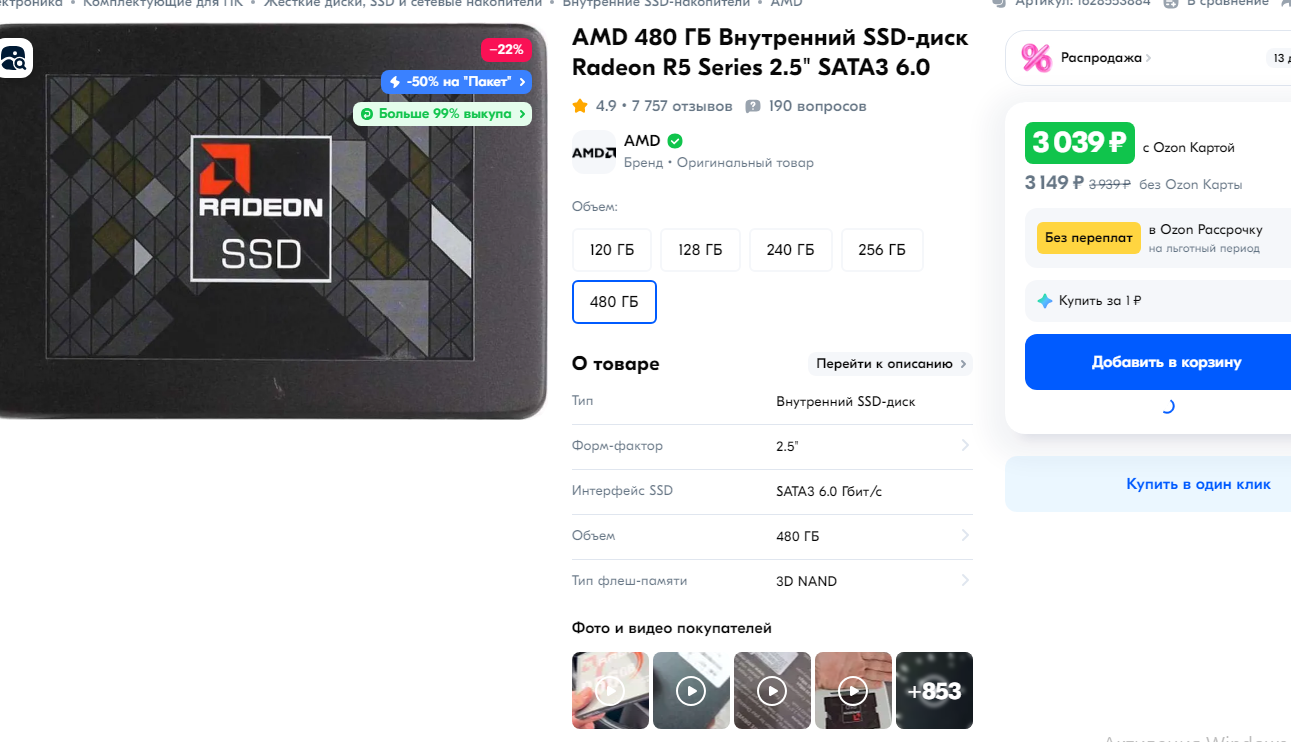The width and height of the screenshot is (1291, 742).
Task: Select the 256 ГБ capacity option
Action: tap(882, 250)
